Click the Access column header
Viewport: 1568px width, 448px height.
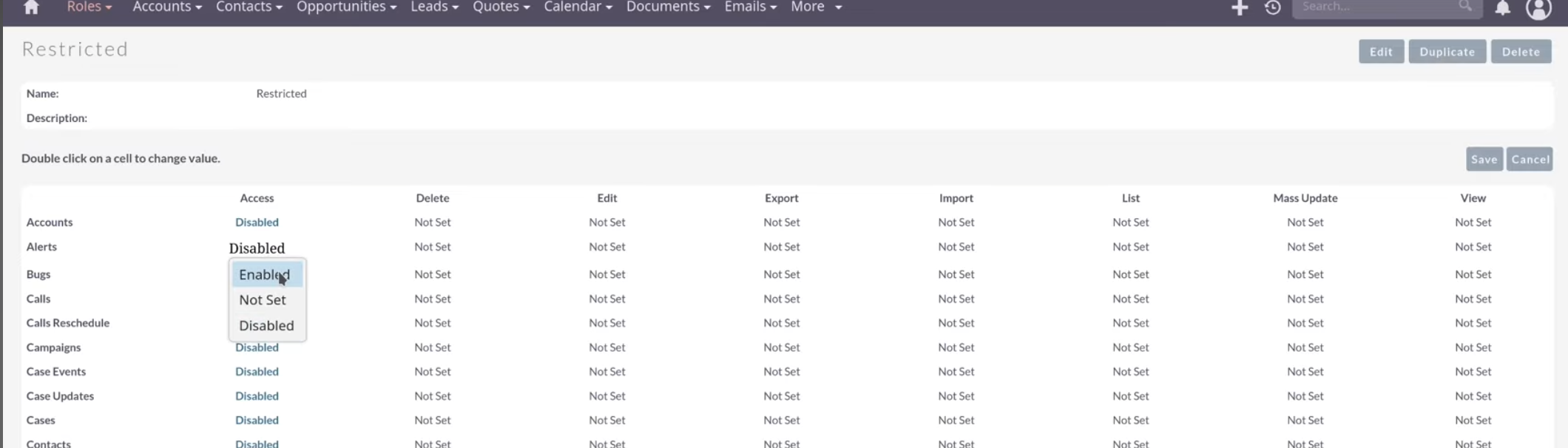click(x=257, y=198)
